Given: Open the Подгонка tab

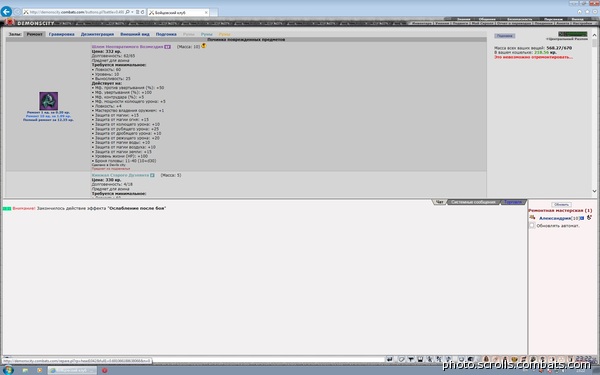Looking at the screenshot, I should [166, 34].
